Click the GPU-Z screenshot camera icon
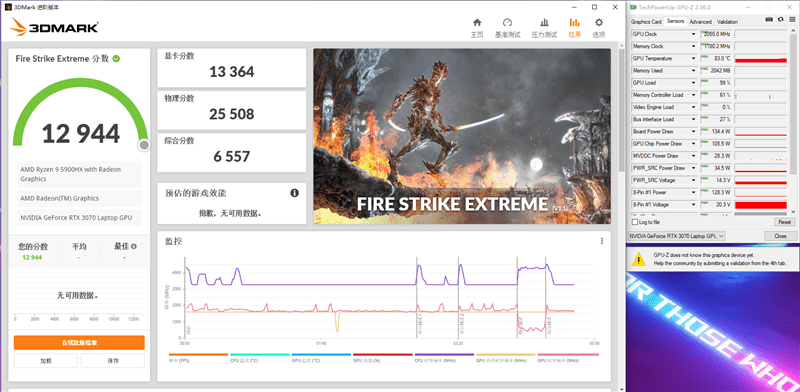800x392 pixels. [x=769, y=19]
